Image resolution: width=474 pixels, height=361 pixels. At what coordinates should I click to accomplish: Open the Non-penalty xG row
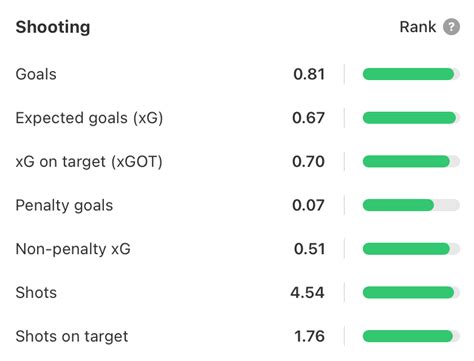(237, 249)
